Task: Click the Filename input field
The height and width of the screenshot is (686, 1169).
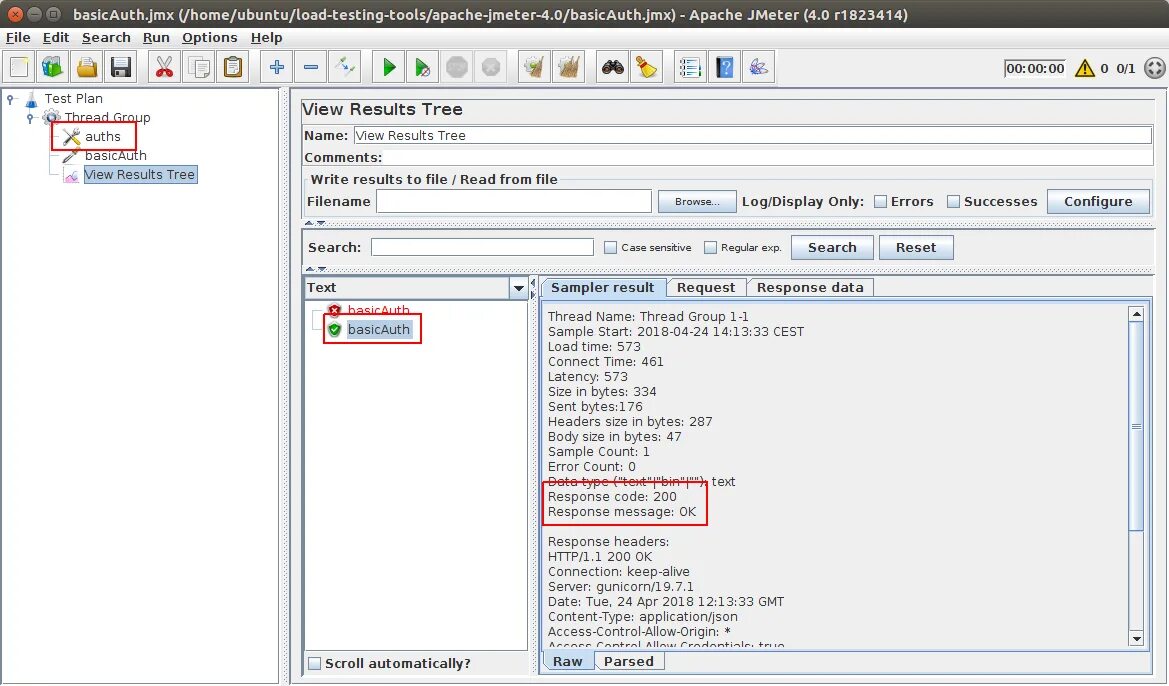Action: tap(514, 201)
